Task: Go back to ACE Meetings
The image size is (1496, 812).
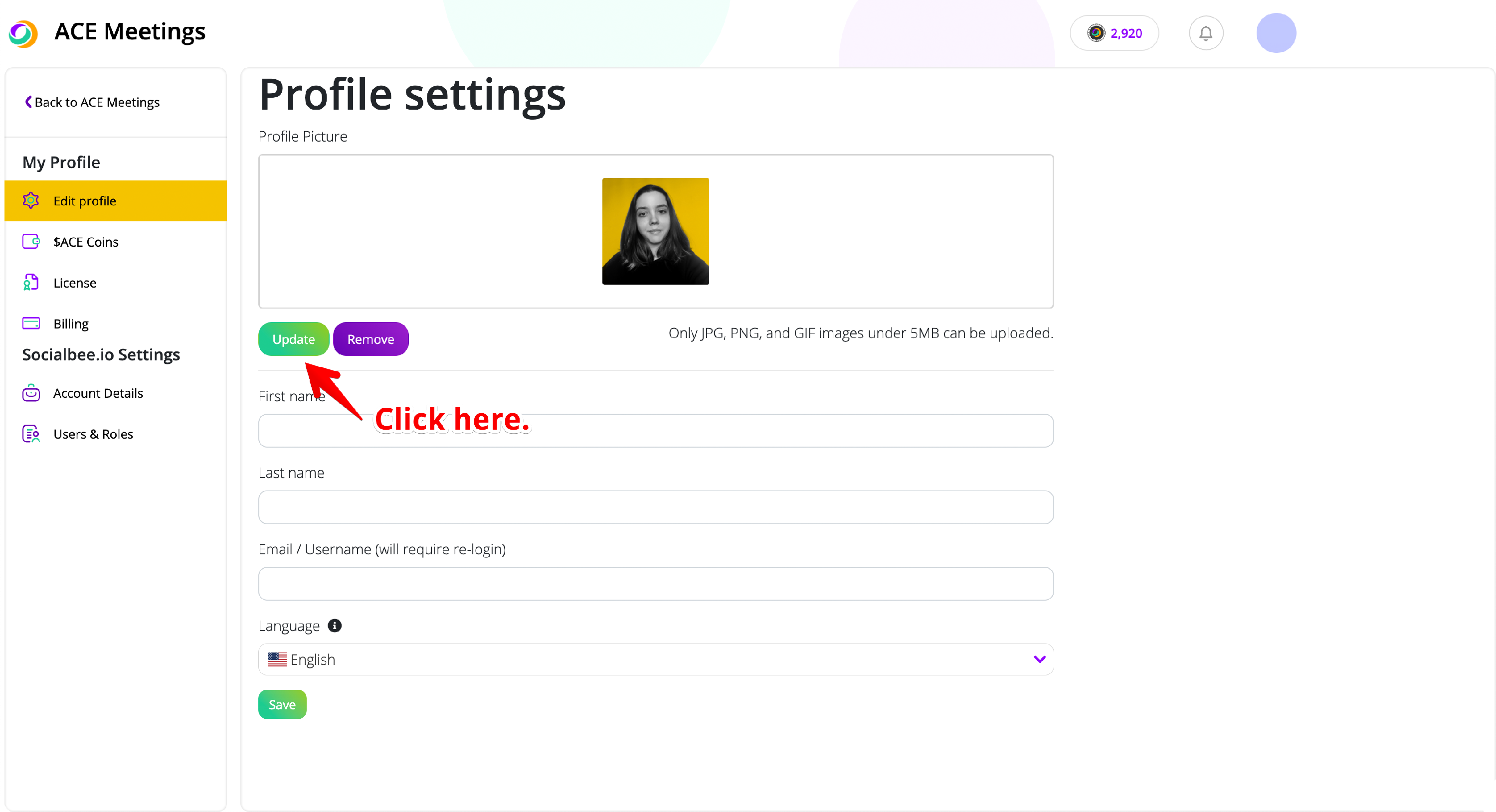Action: (92, 102)
